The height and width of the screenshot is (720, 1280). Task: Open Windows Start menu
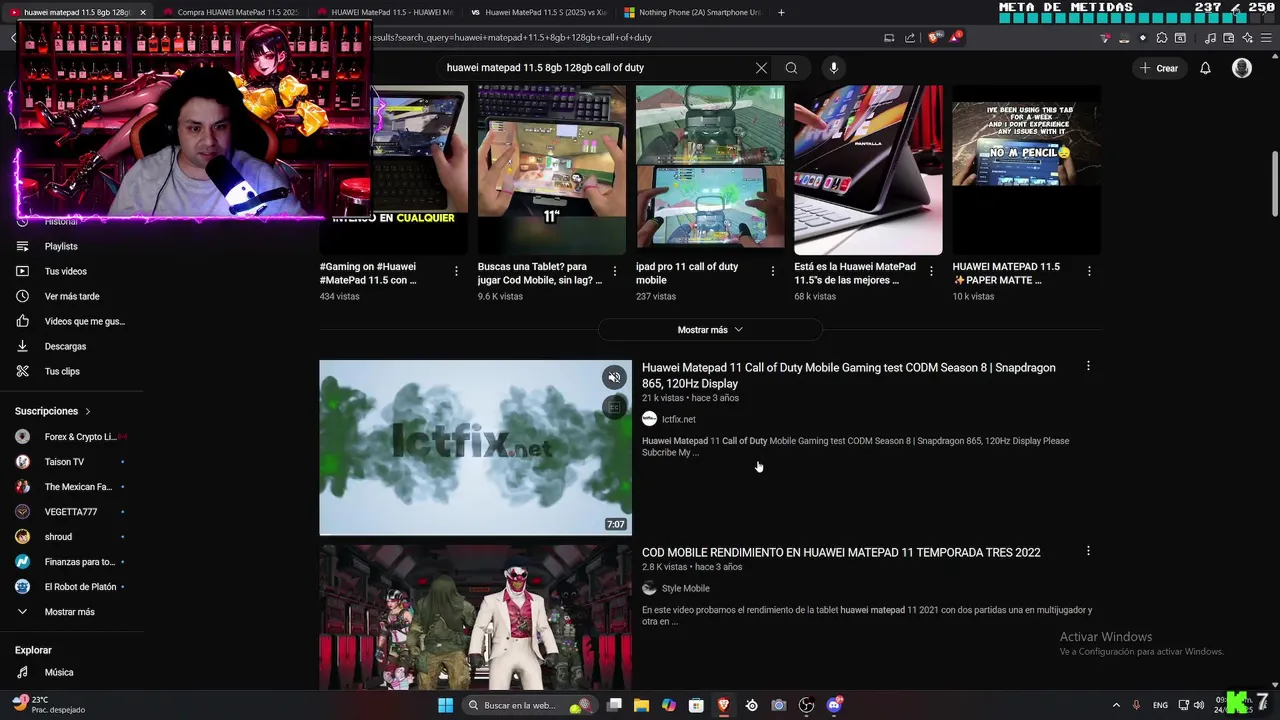pyautogui.click(x=445, y=705)
